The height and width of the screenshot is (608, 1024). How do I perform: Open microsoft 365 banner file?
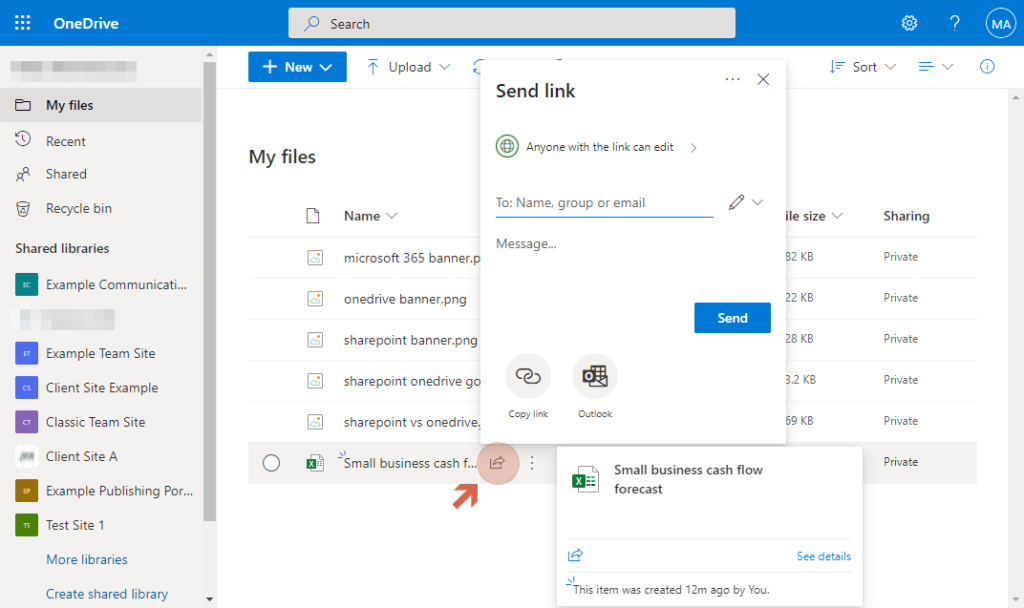[x=412, y=258]
